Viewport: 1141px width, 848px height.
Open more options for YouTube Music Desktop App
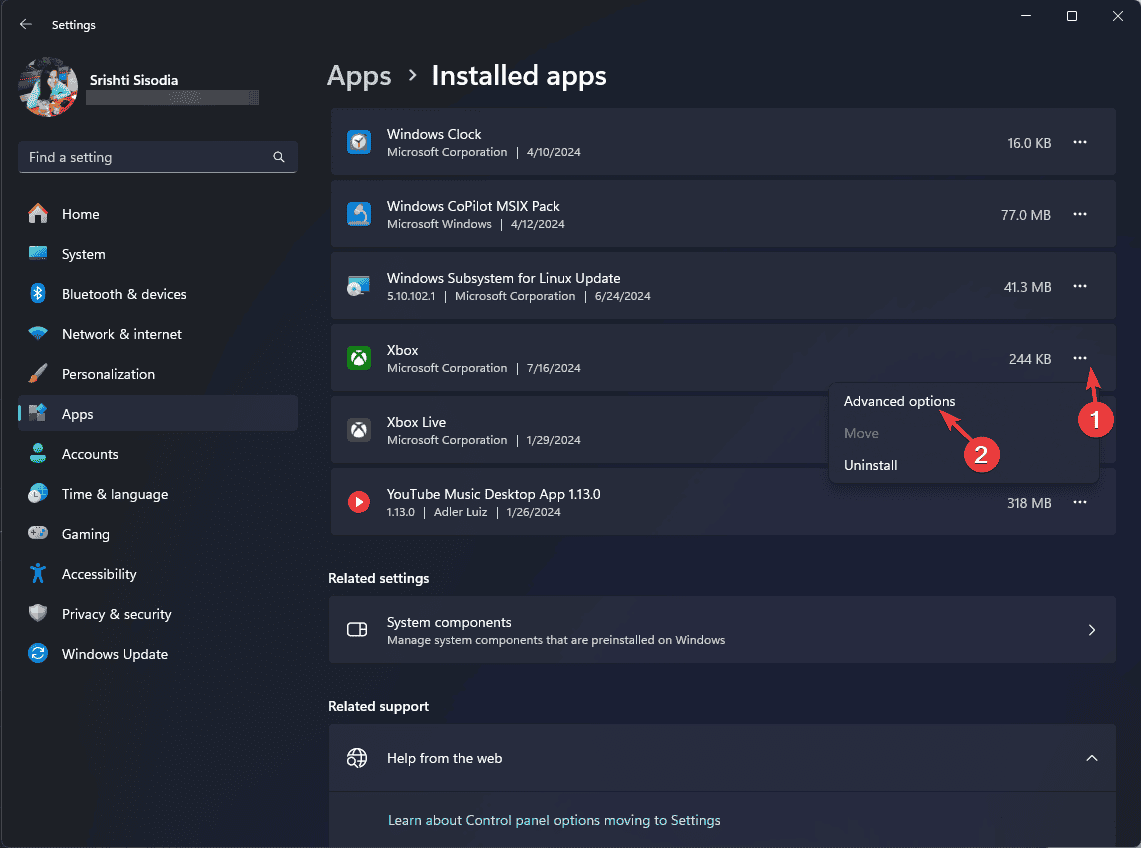(x=1080, y=502)
